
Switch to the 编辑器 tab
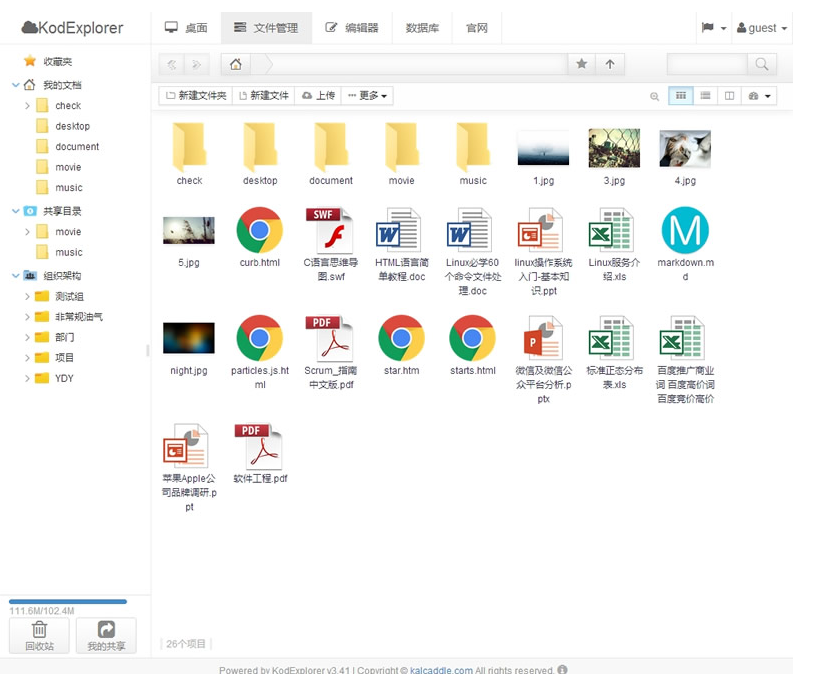(353, 27)
